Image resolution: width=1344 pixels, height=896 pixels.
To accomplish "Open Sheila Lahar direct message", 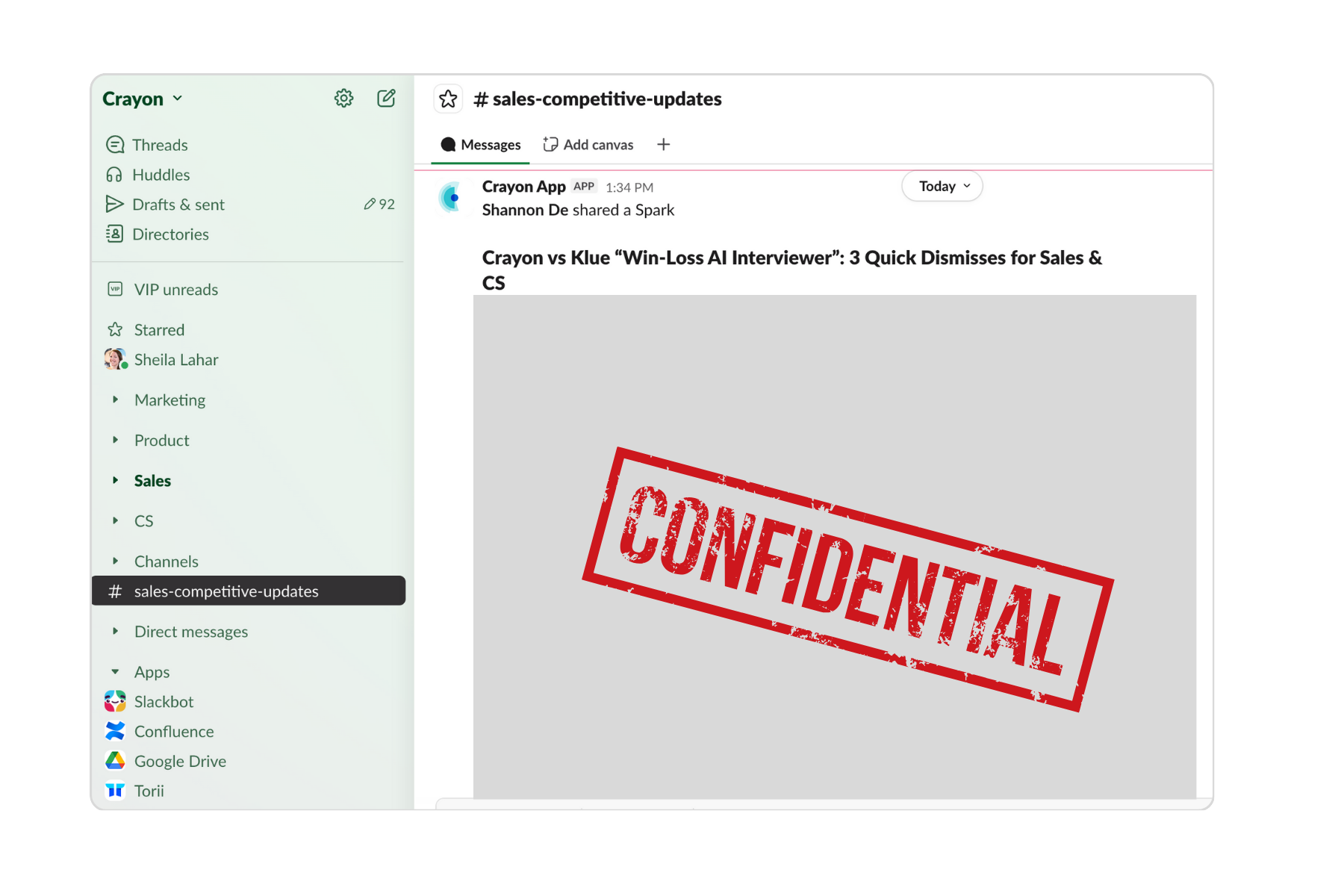I will tap(175, 360).
